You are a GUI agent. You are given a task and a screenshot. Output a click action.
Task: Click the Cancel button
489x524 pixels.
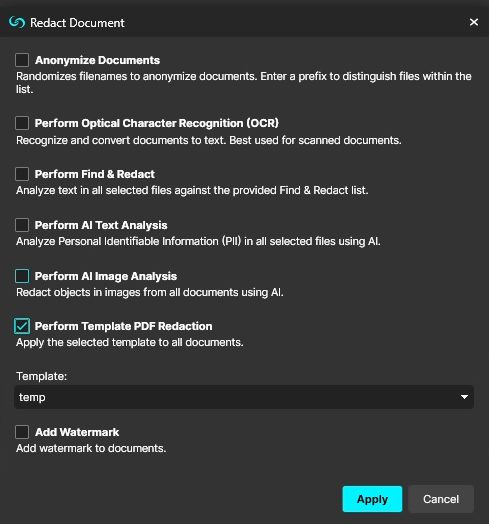[441, 499]
